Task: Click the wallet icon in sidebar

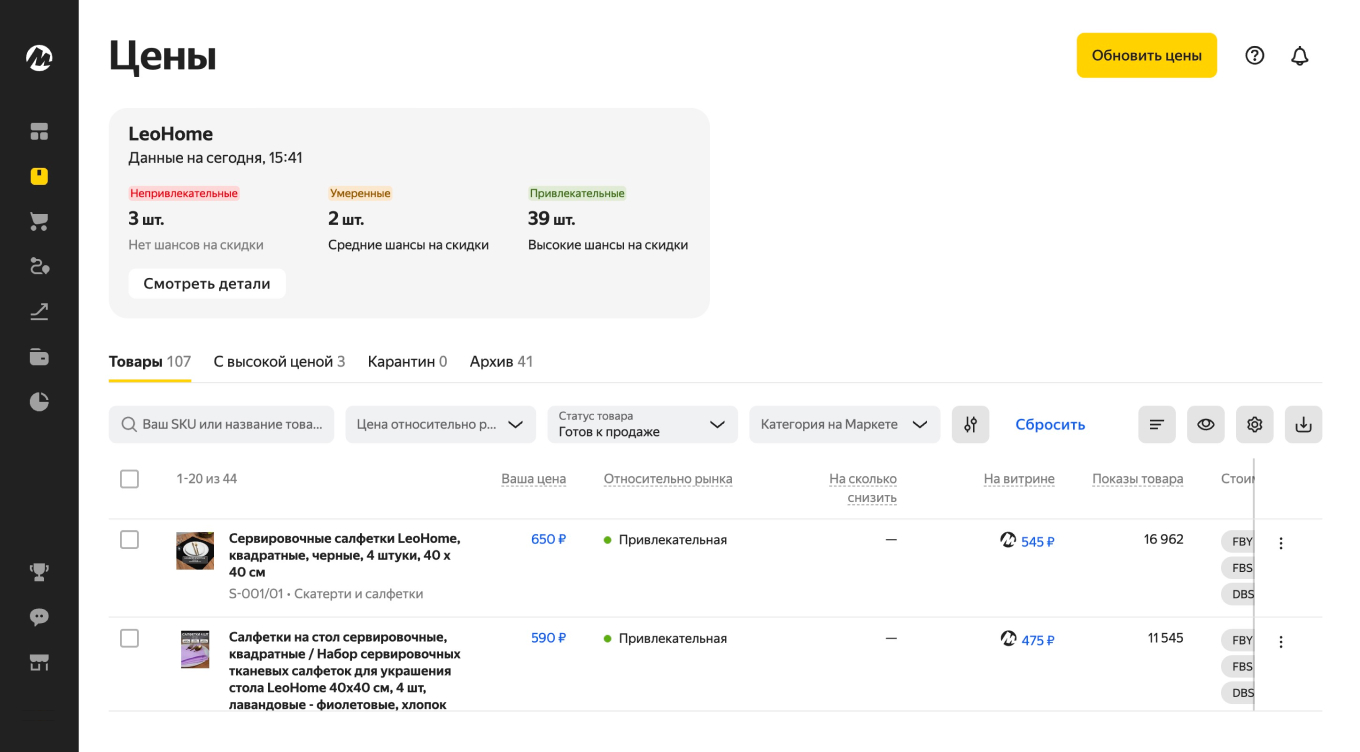Action: coord(39,357)
